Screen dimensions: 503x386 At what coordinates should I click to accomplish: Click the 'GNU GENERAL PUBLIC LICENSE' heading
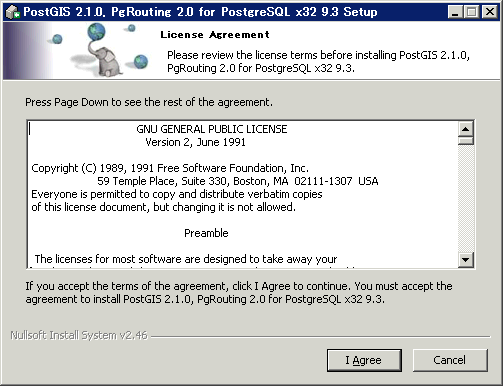click(x=212, y=129)
